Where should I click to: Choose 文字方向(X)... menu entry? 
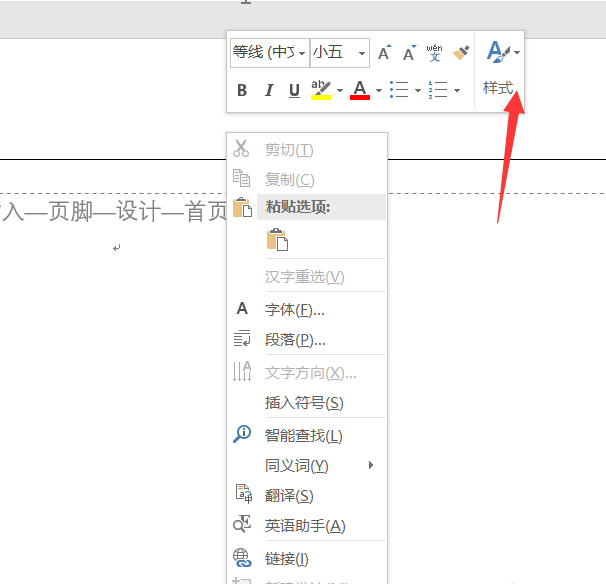pos(307,373)
